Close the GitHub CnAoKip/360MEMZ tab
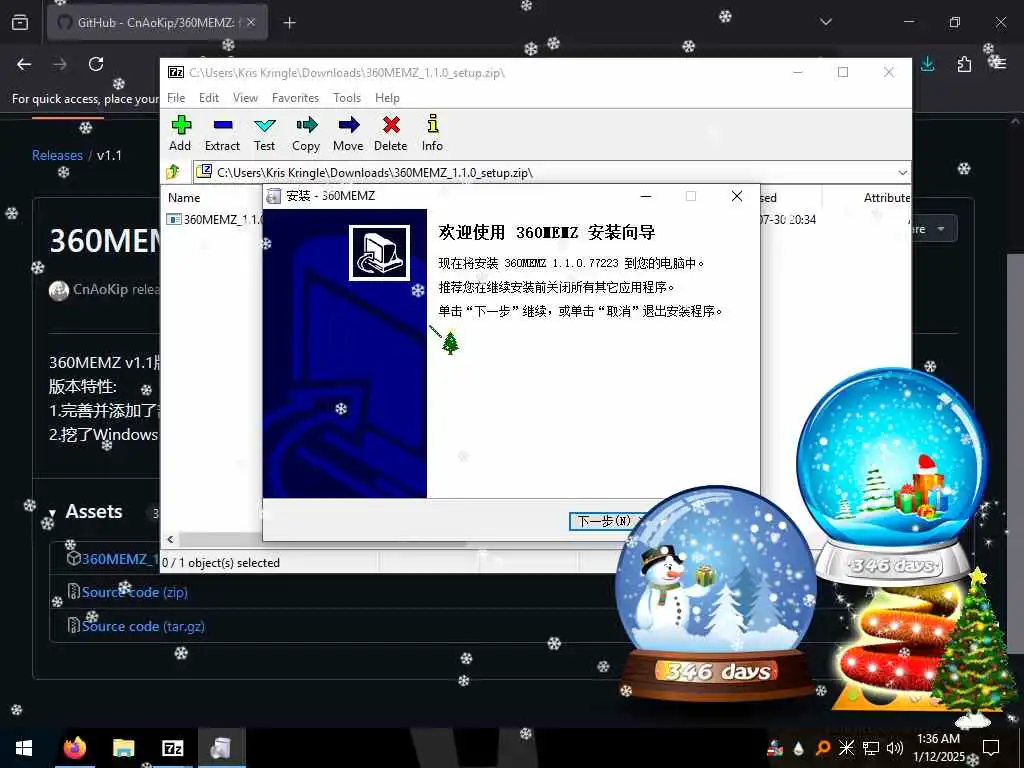This screenshot has width=1024, height=768. tap(251, 22)
